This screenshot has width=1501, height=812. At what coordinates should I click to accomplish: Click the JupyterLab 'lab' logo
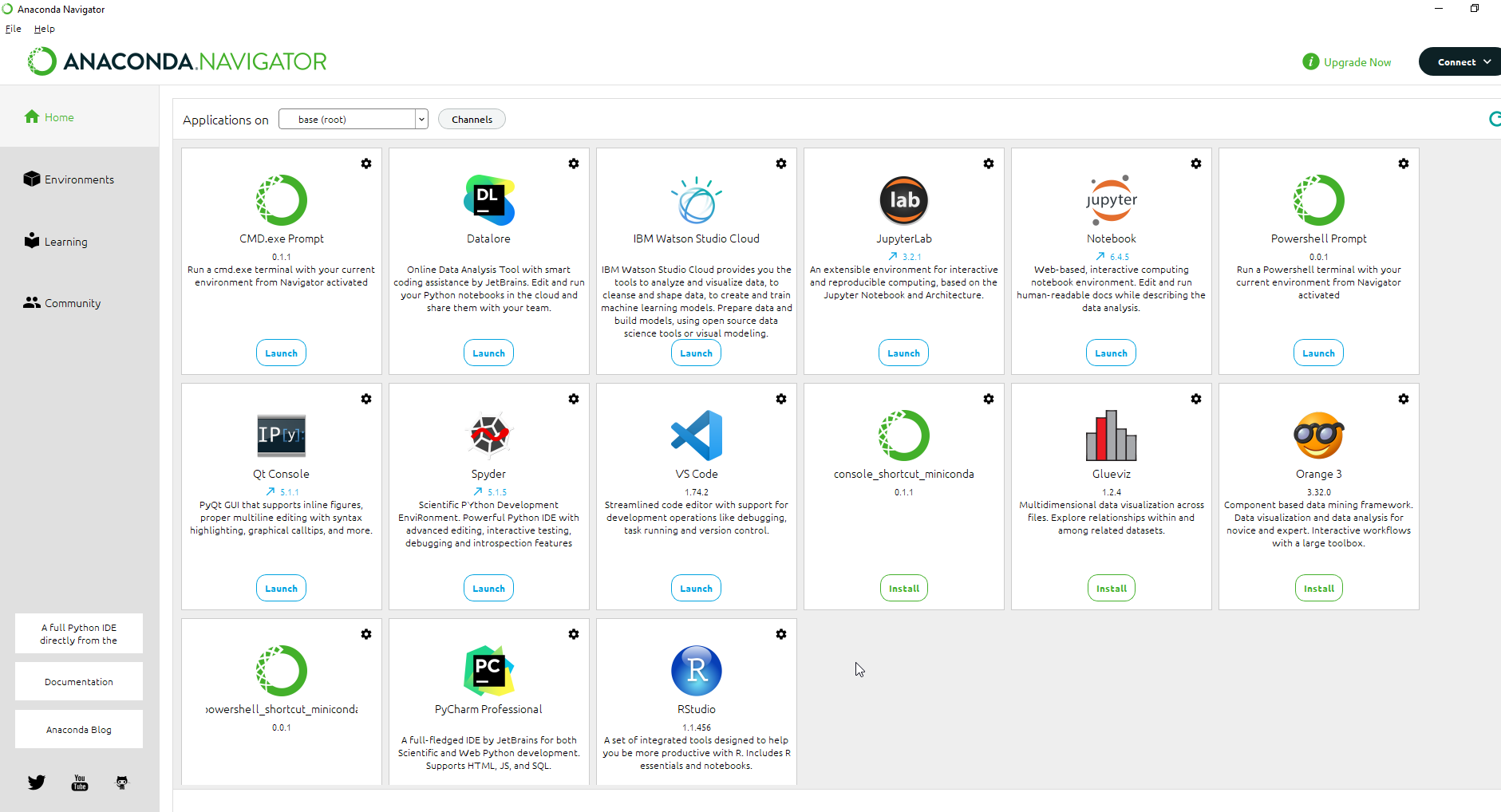pos(904,200)
